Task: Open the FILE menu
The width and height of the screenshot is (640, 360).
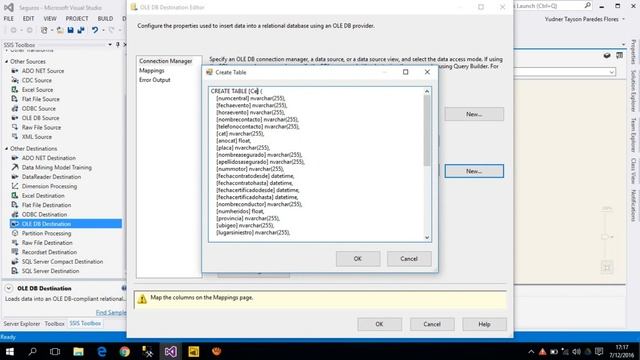Action: point(9,19)
